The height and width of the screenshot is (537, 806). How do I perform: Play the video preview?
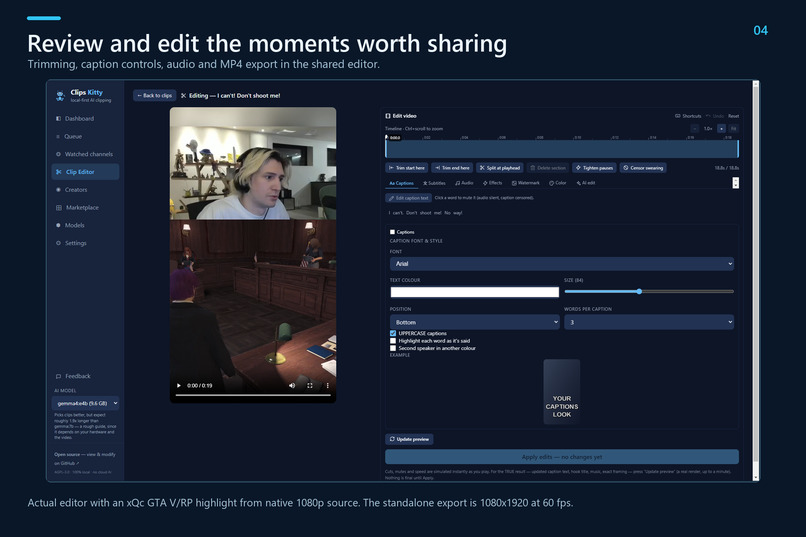(x=178, y=385)
